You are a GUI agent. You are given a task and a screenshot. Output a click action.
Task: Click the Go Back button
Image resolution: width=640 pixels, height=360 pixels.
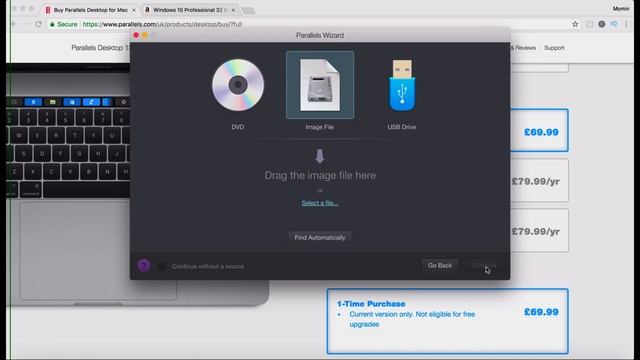(440, 265)
